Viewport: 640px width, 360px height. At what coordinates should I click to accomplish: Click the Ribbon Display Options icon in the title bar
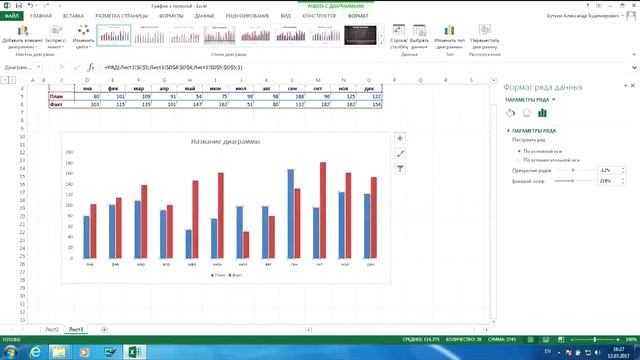599,5
